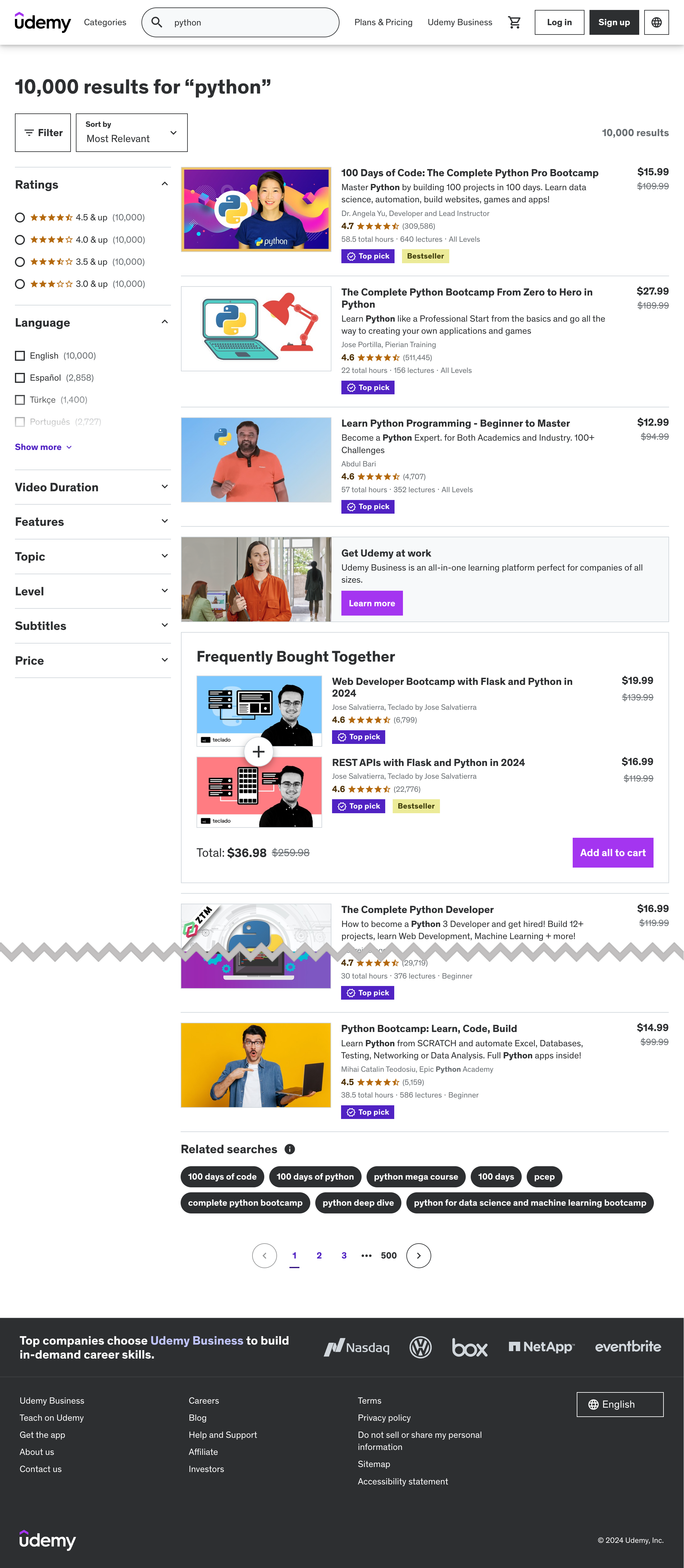Open the shopping cart icon
This screenshot has width=684, height=1568.
pyautogui.click(x=515, y=22)
